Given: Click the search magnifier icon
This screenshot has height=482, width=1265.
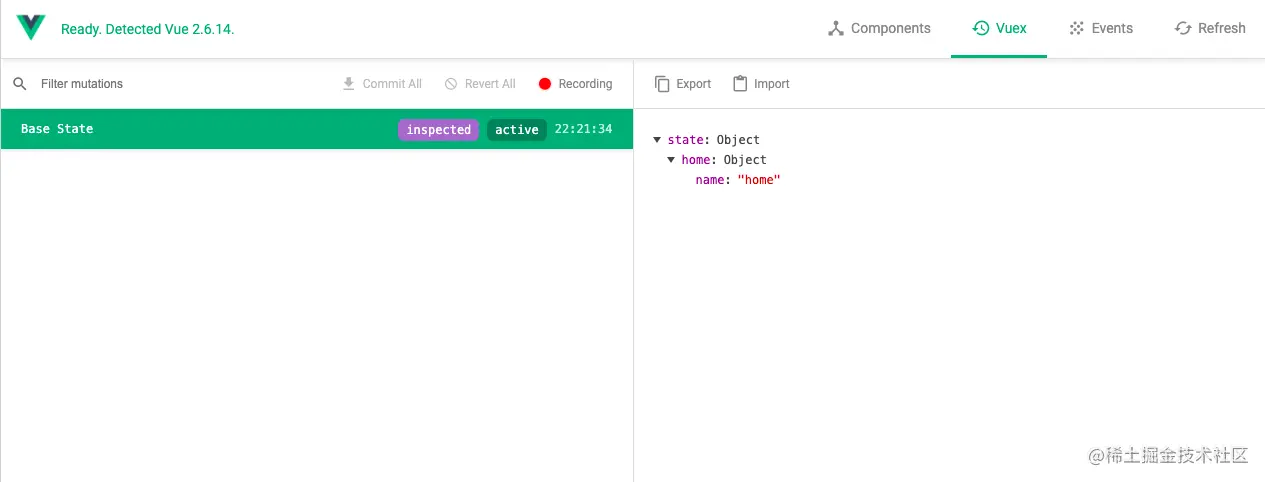Looking at the screenshot, I should click(x=20, y=84).
